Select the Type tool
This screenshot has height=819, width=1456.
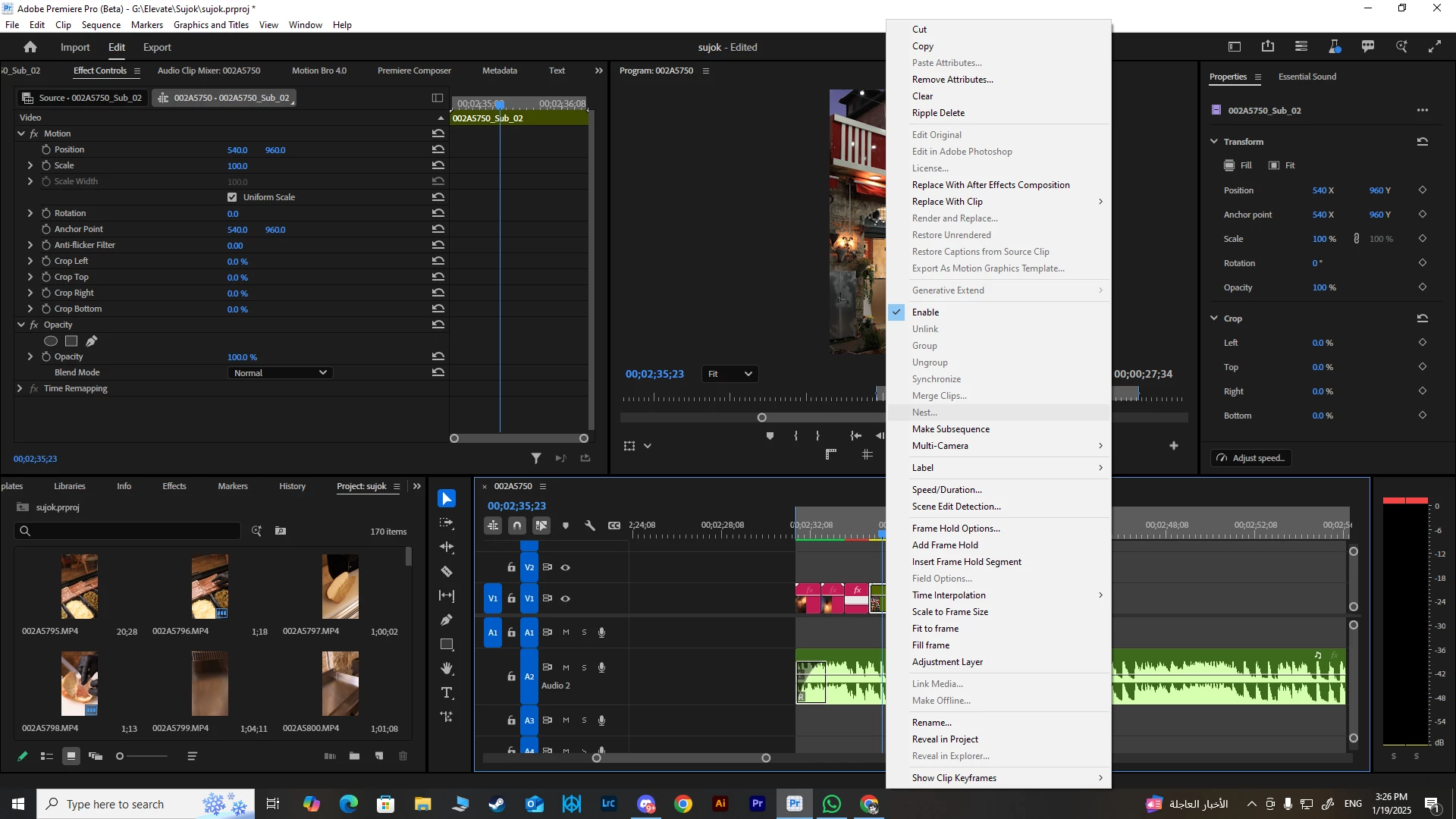tap(447, 692)
